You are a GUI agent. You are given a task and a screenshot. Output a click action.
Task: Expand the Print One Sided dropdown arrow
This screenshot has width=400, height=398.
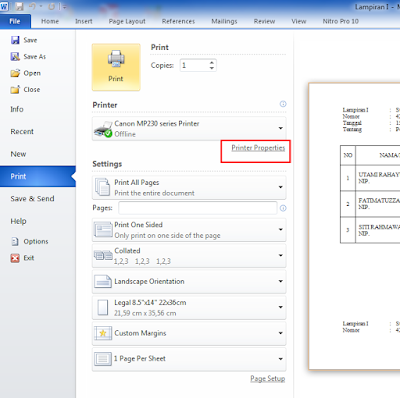(281, 230)
